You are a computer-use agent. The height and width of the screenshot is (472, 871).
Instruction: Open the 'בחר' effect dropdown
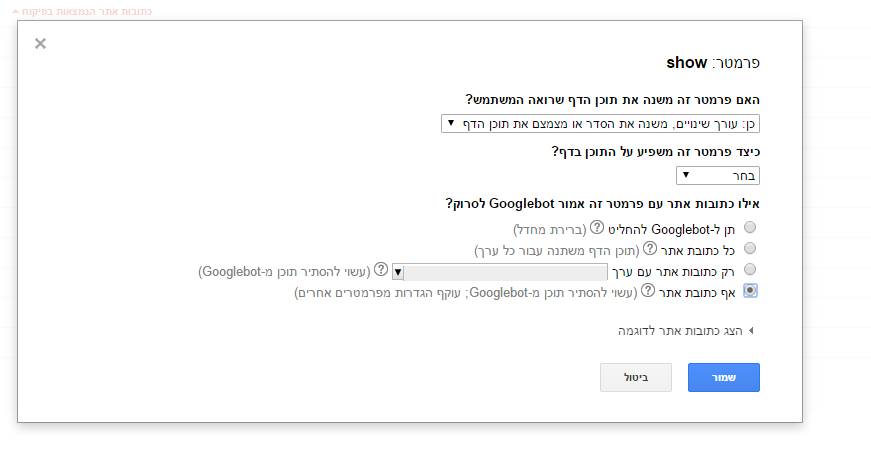(718, 175)
